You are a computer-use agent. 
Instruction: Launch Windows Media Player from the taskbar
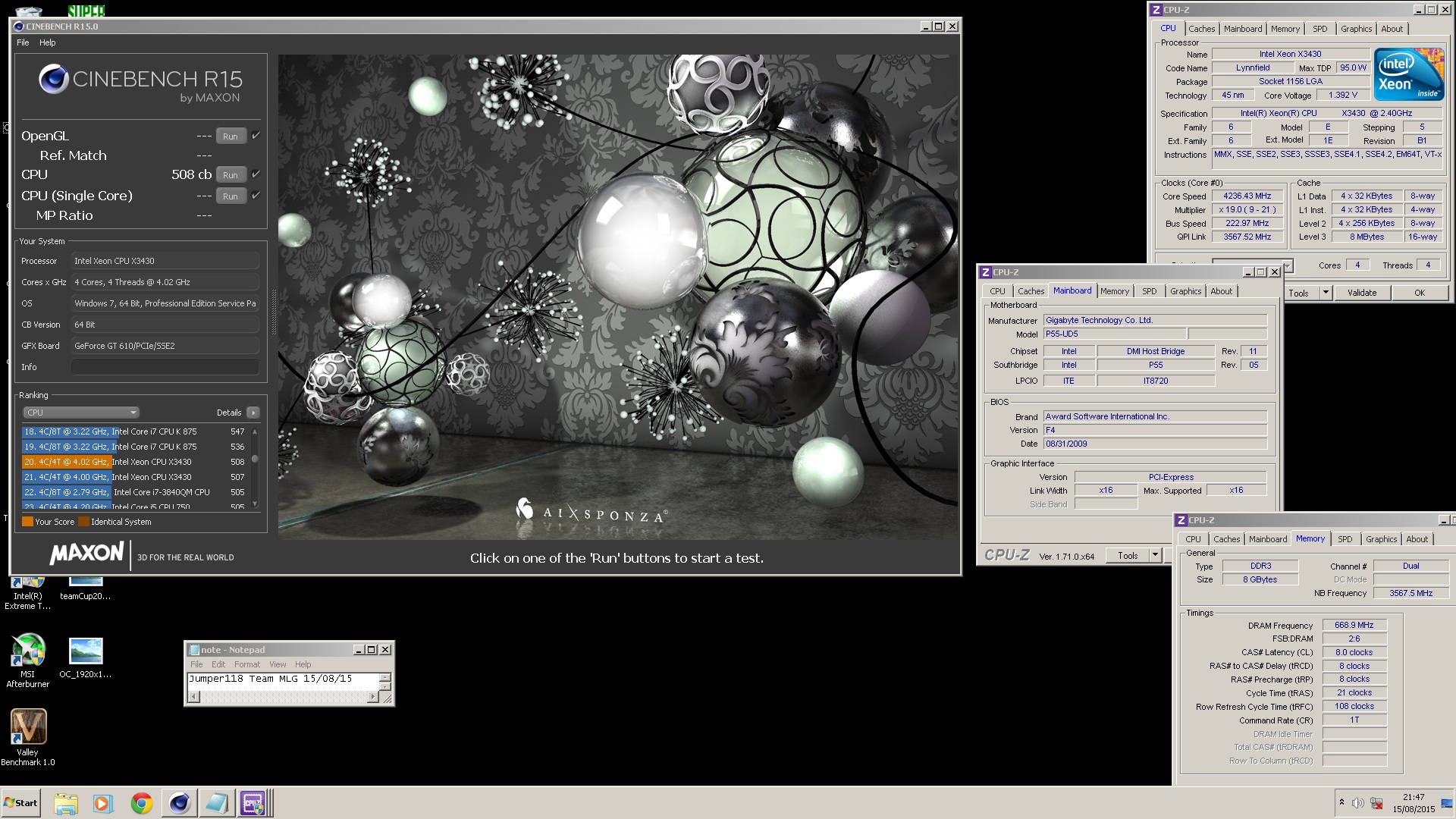[x=102, y=803]
